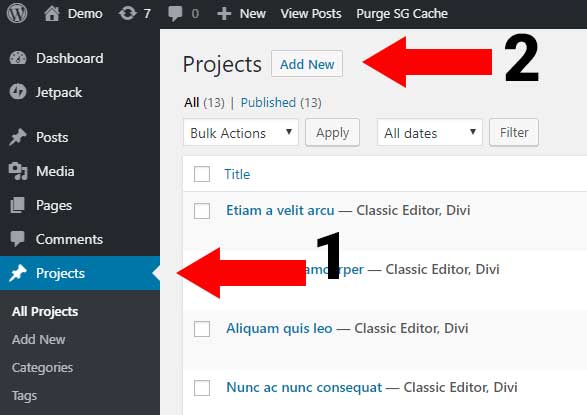
Task: Show Published (13) projects filter
Action: pyautogui.click(x=281, y=103)
